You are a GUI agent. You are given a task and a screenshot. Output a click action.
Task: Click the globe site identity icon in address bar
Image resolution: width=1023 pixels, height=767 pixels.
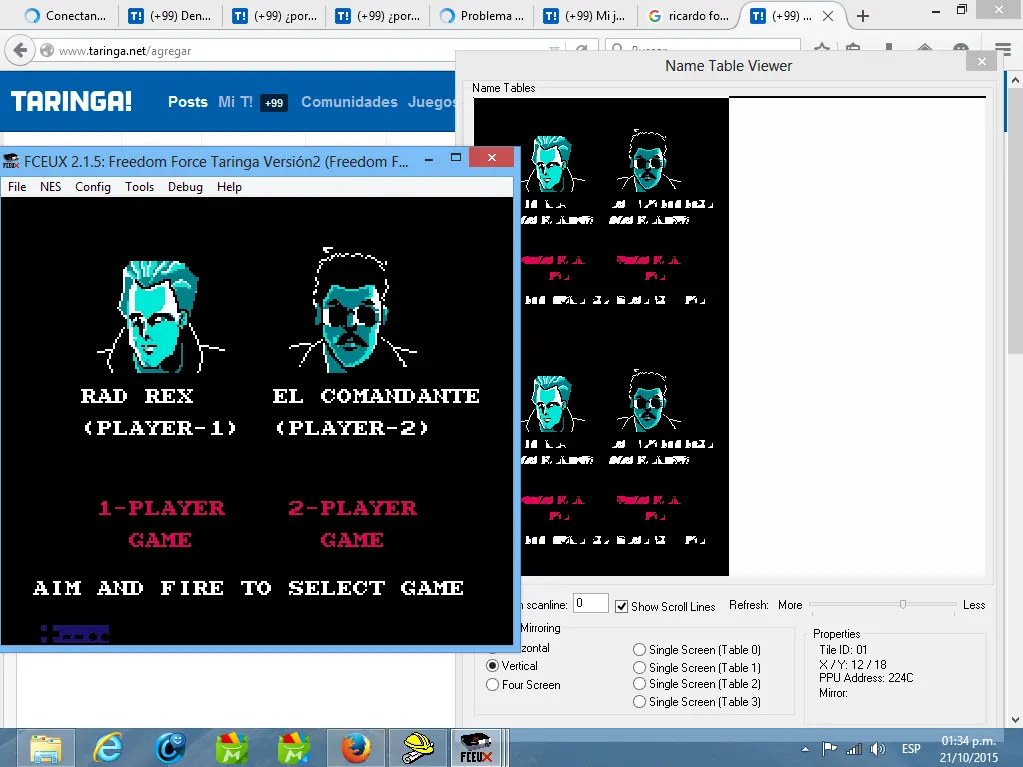(x=47, y=50)
